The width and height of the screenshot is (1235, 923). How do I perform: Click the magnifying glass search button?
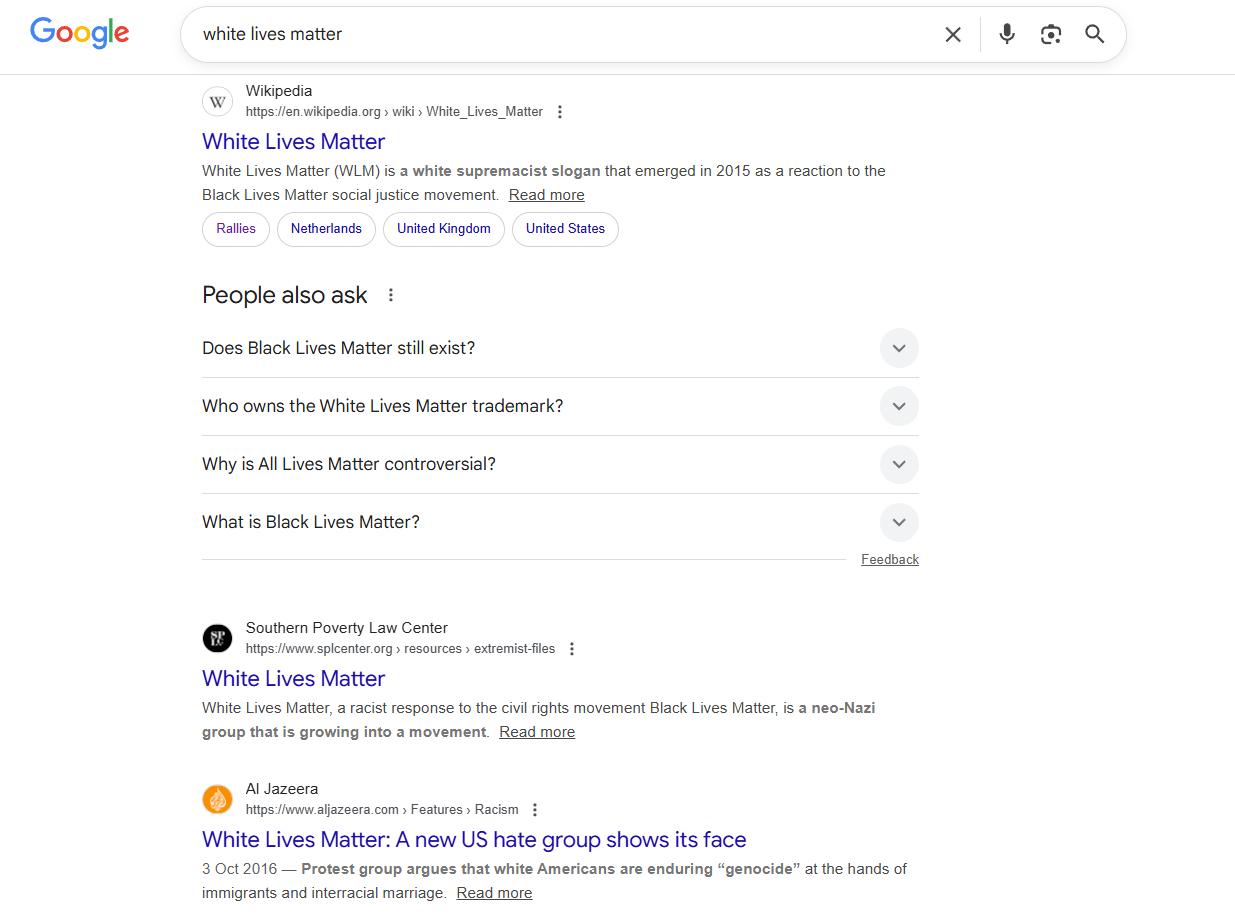tap(1095, 34)
